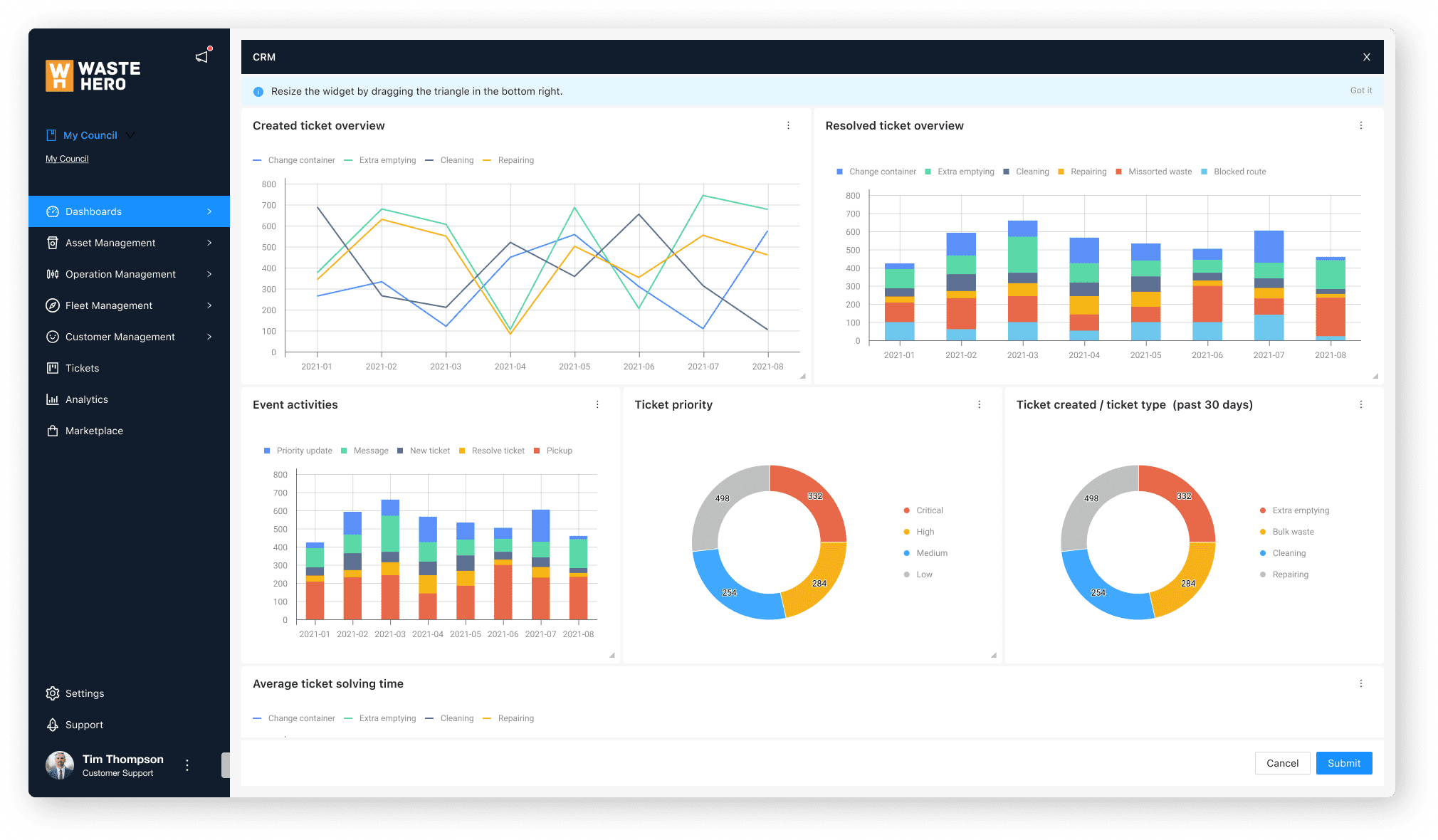Open Marketplace shopping bag icon

pyautogui.click(x=53, y=431)
